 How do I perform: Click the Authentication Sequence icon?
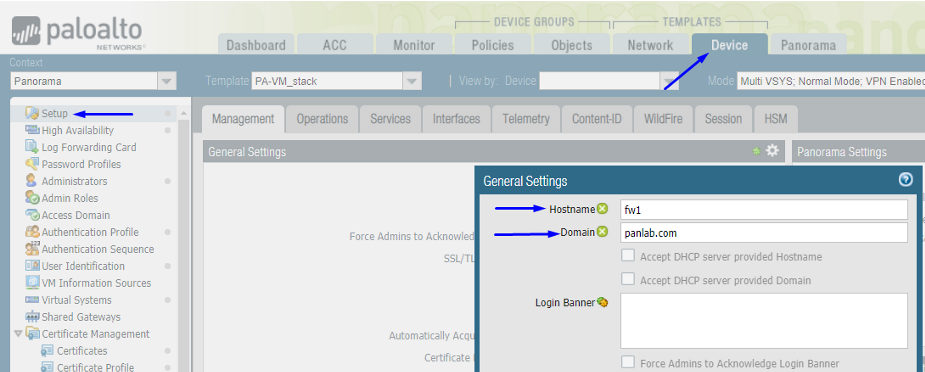coord(32,249)
